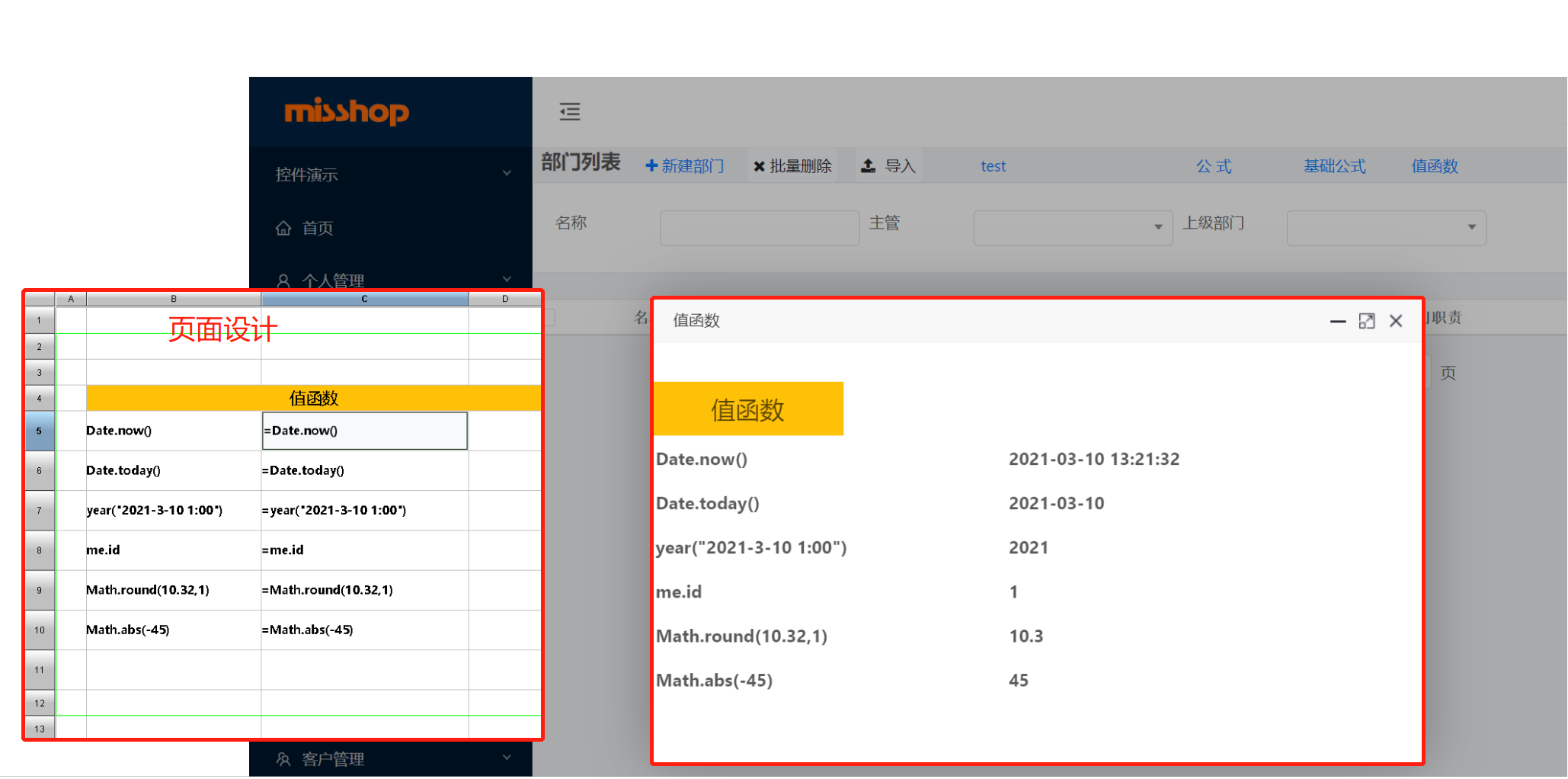Click the plus icon of 新建部门
Screen dimensions: 1568x779
click(651, 166)
